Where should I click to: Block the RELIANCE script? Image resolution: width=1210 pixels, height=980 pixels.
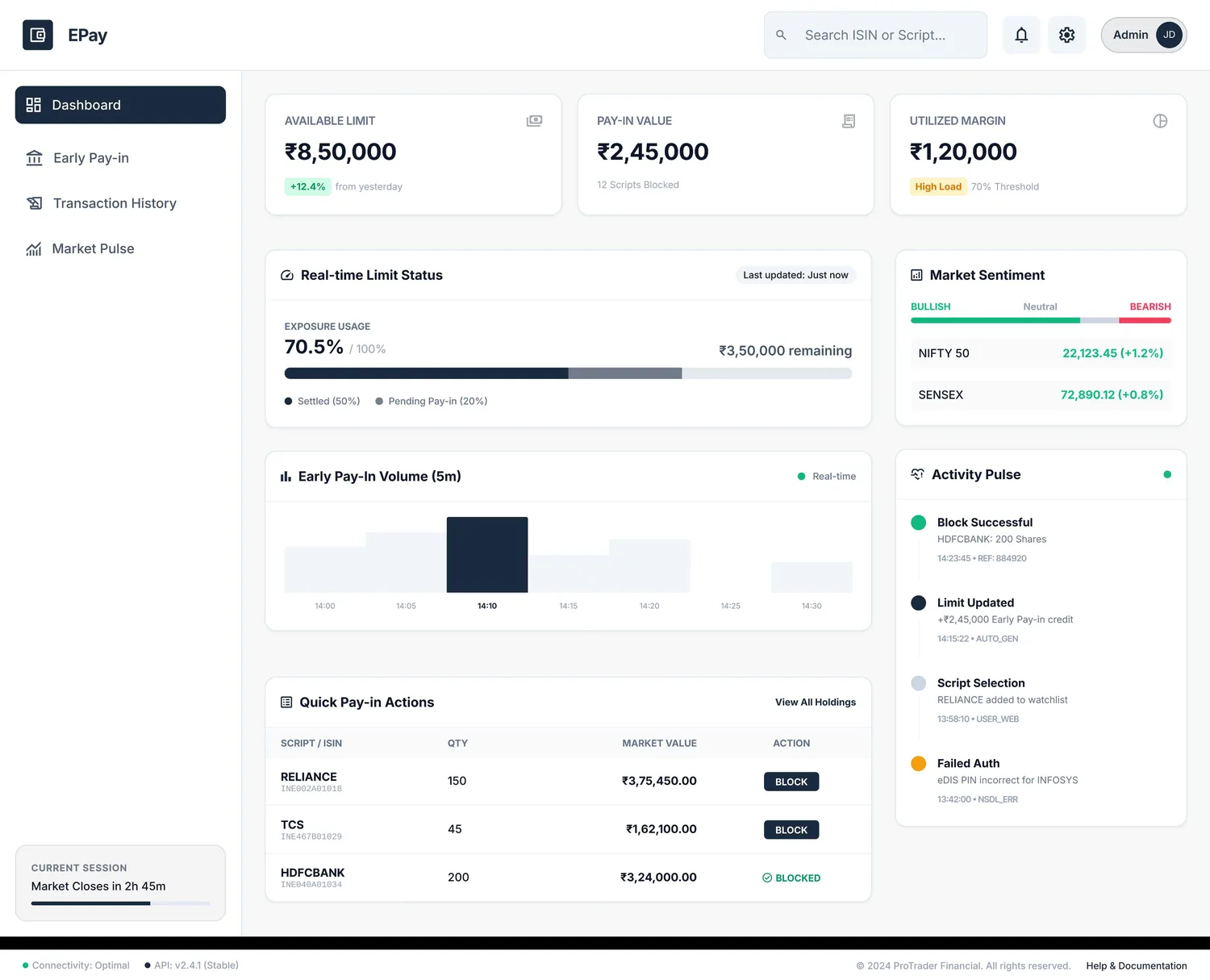(x=791, y=782)
